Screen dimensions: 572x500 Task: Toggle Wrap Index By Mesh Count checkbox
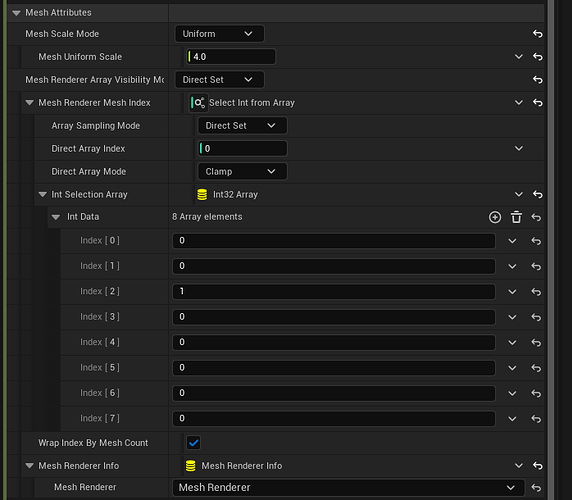point(193,443)
